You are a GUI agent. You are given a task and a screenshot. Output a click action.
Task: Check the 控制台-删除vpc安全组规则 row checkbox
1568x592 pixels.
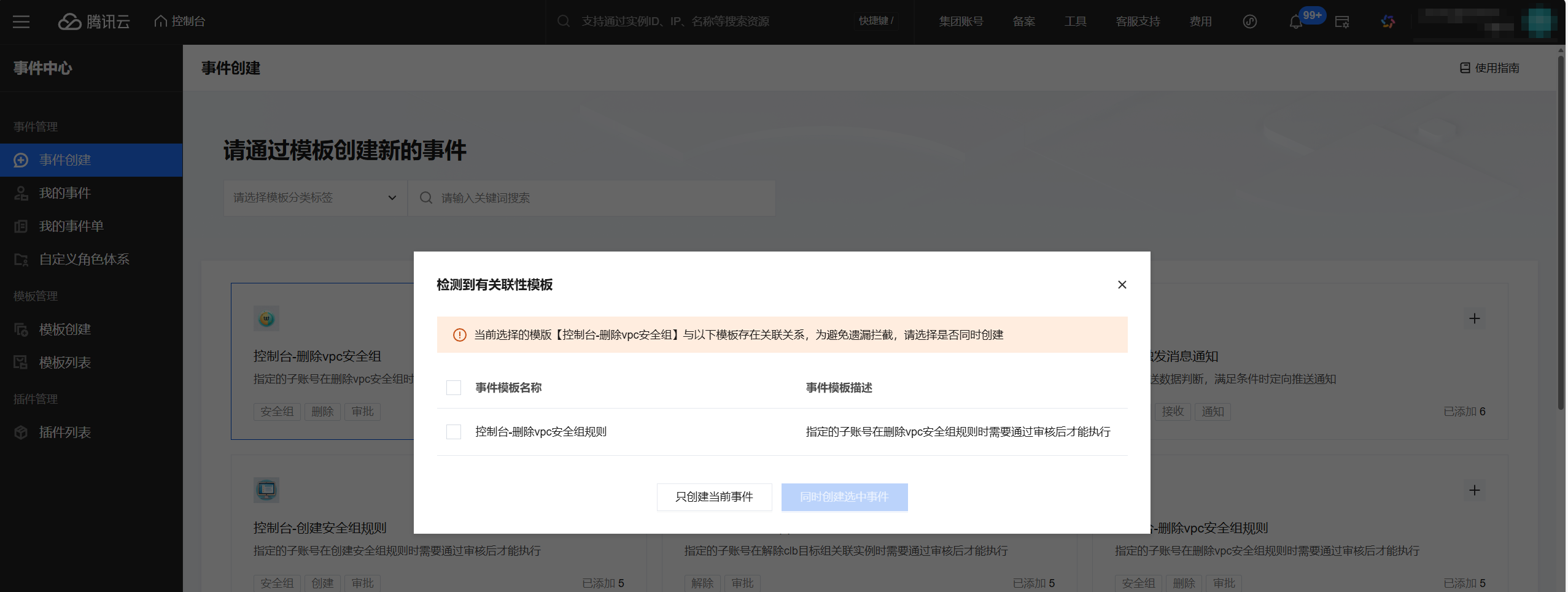(x=454, y=432)
